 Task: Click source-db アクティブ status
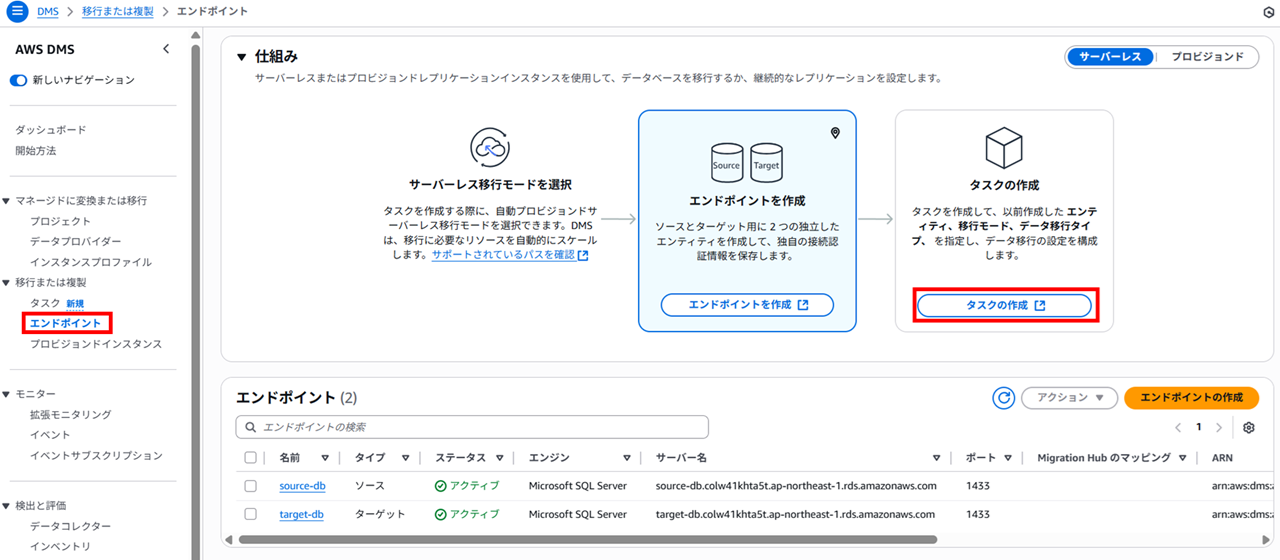(x=467, y=486)
